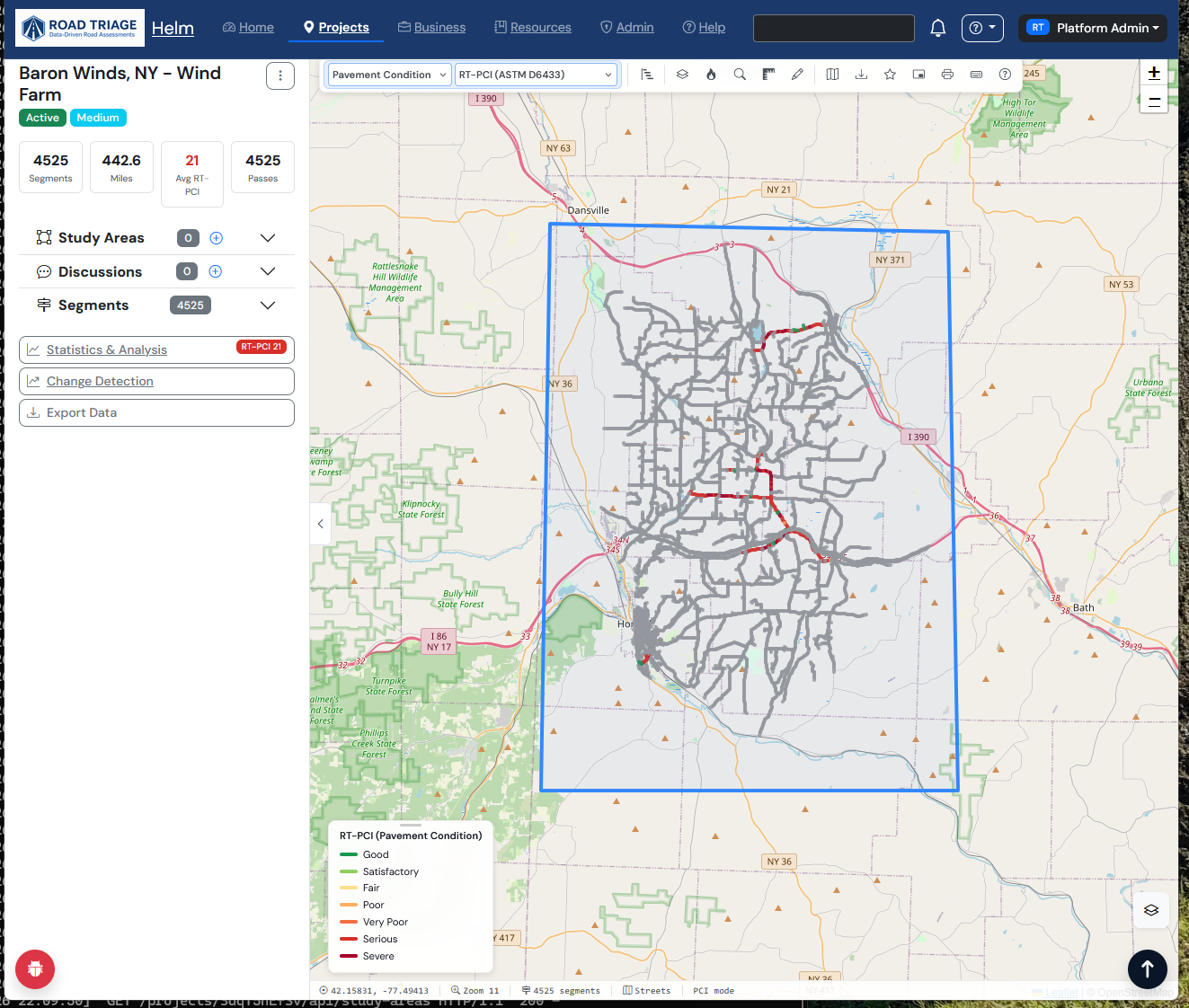
Task: Open the RT-PCI (ASTM D6433) metric dropdown
Action: point(536,75)
